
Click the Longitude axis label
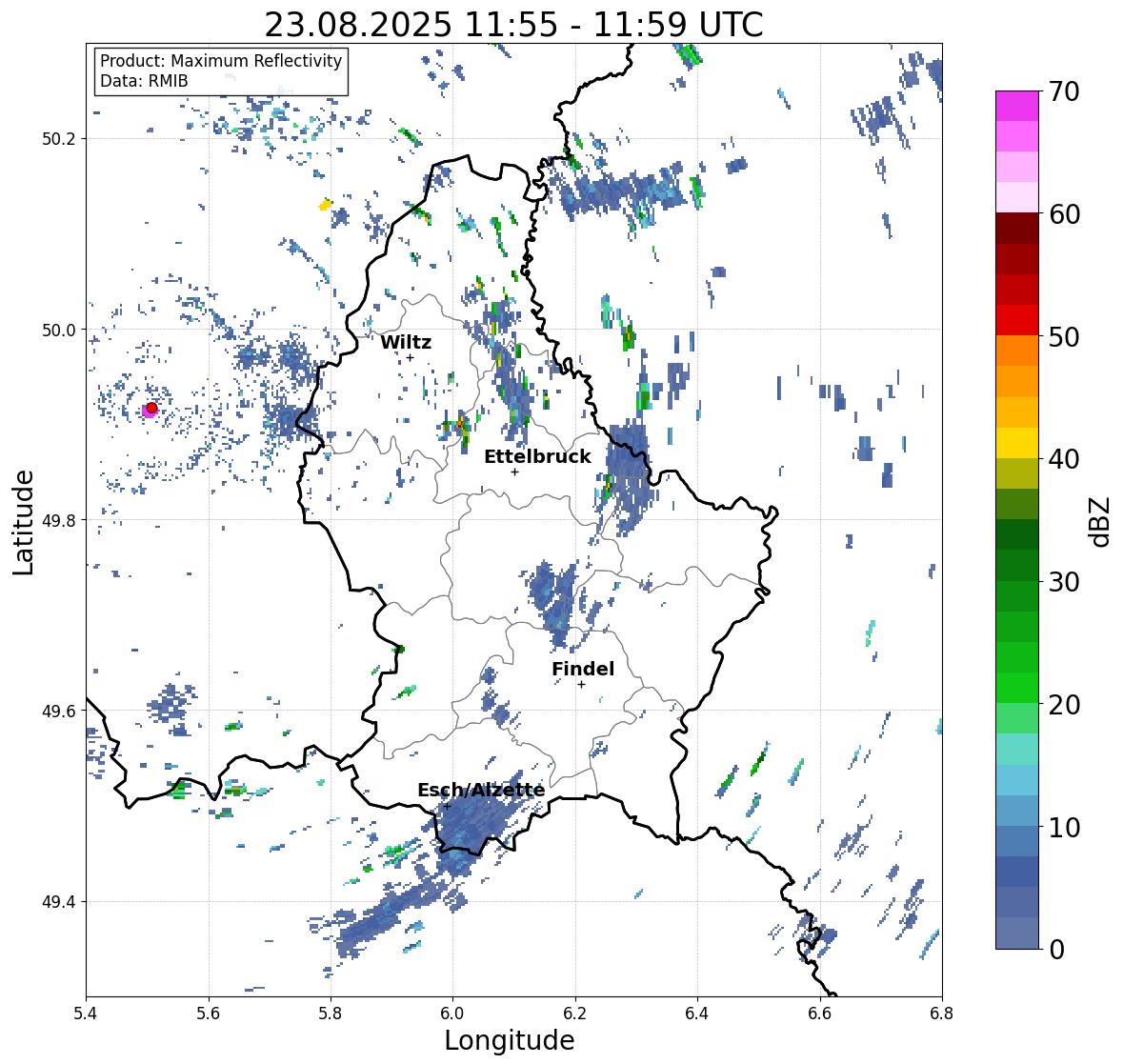(510, 1040)
